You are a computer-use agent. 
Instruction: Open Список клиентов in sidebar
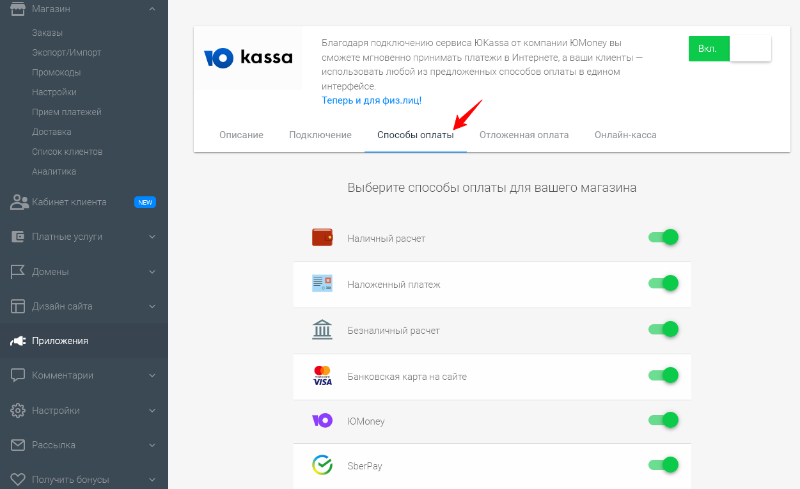click(x=67, y=152)
